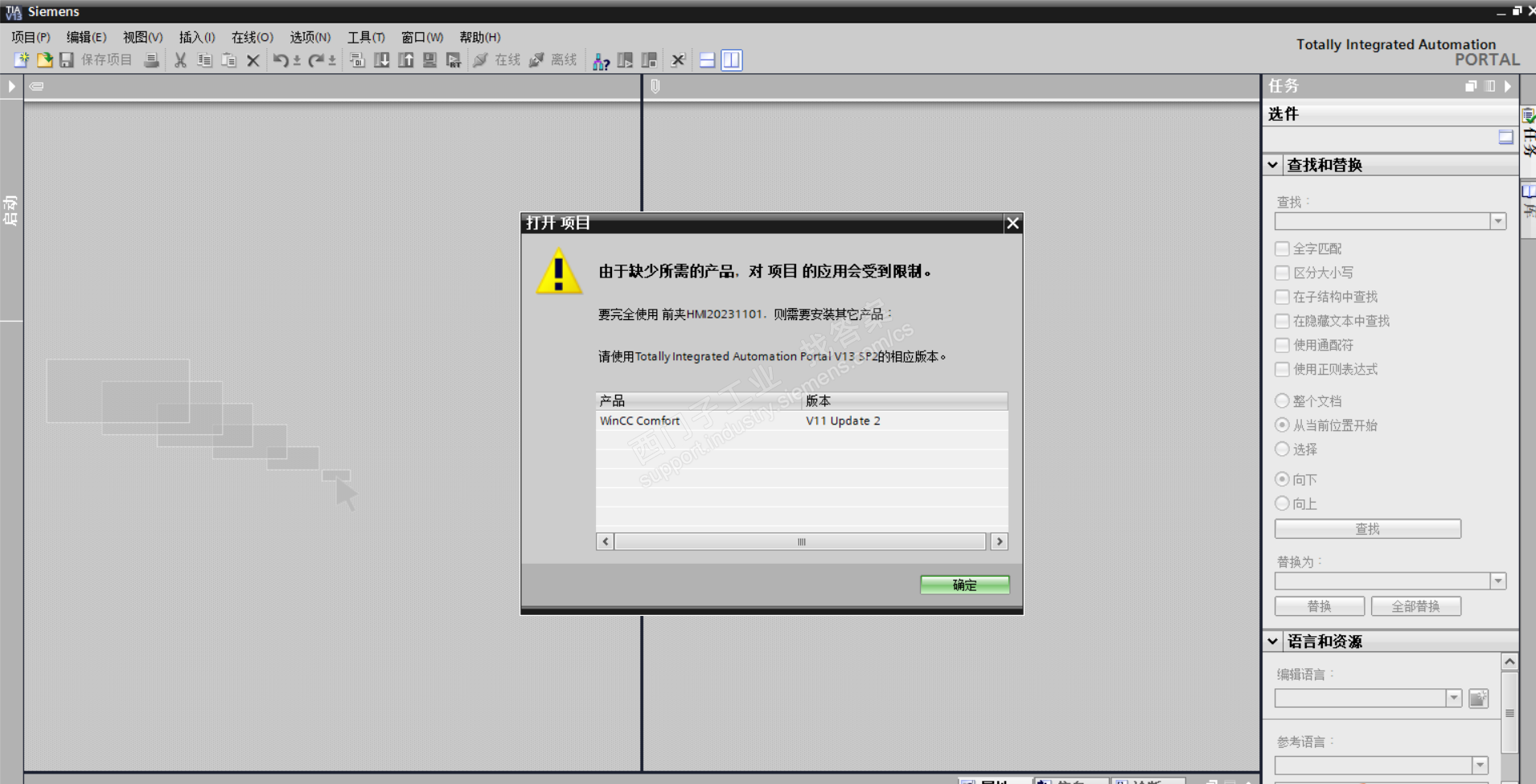Click the delete X icon in toolbar

pos(253,60)
